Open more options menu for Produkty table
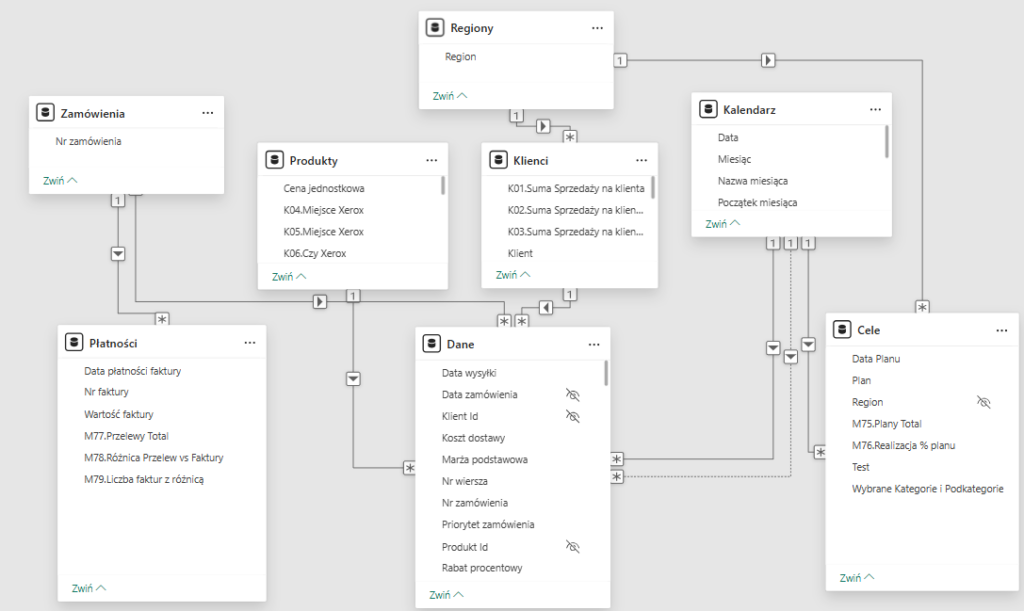 point(432,160)
